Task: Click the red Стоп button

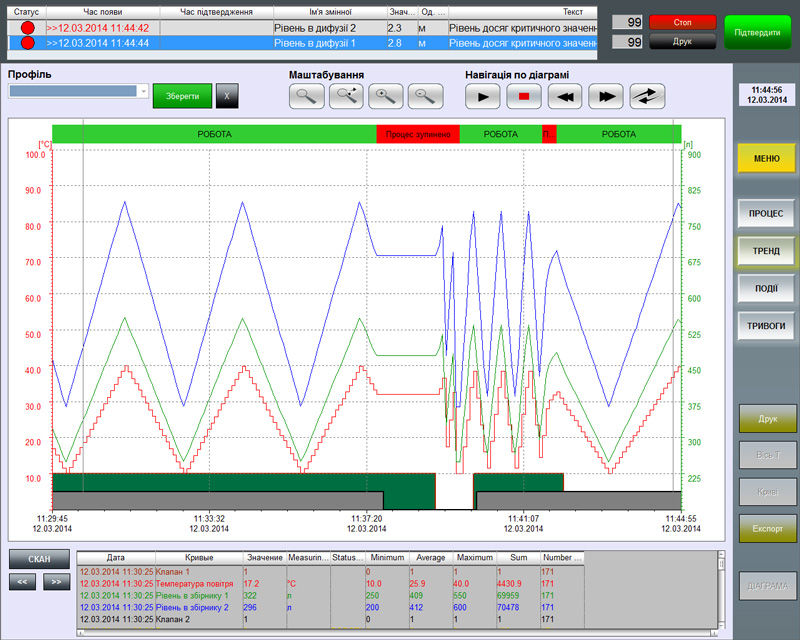Action: pos(683,21)
